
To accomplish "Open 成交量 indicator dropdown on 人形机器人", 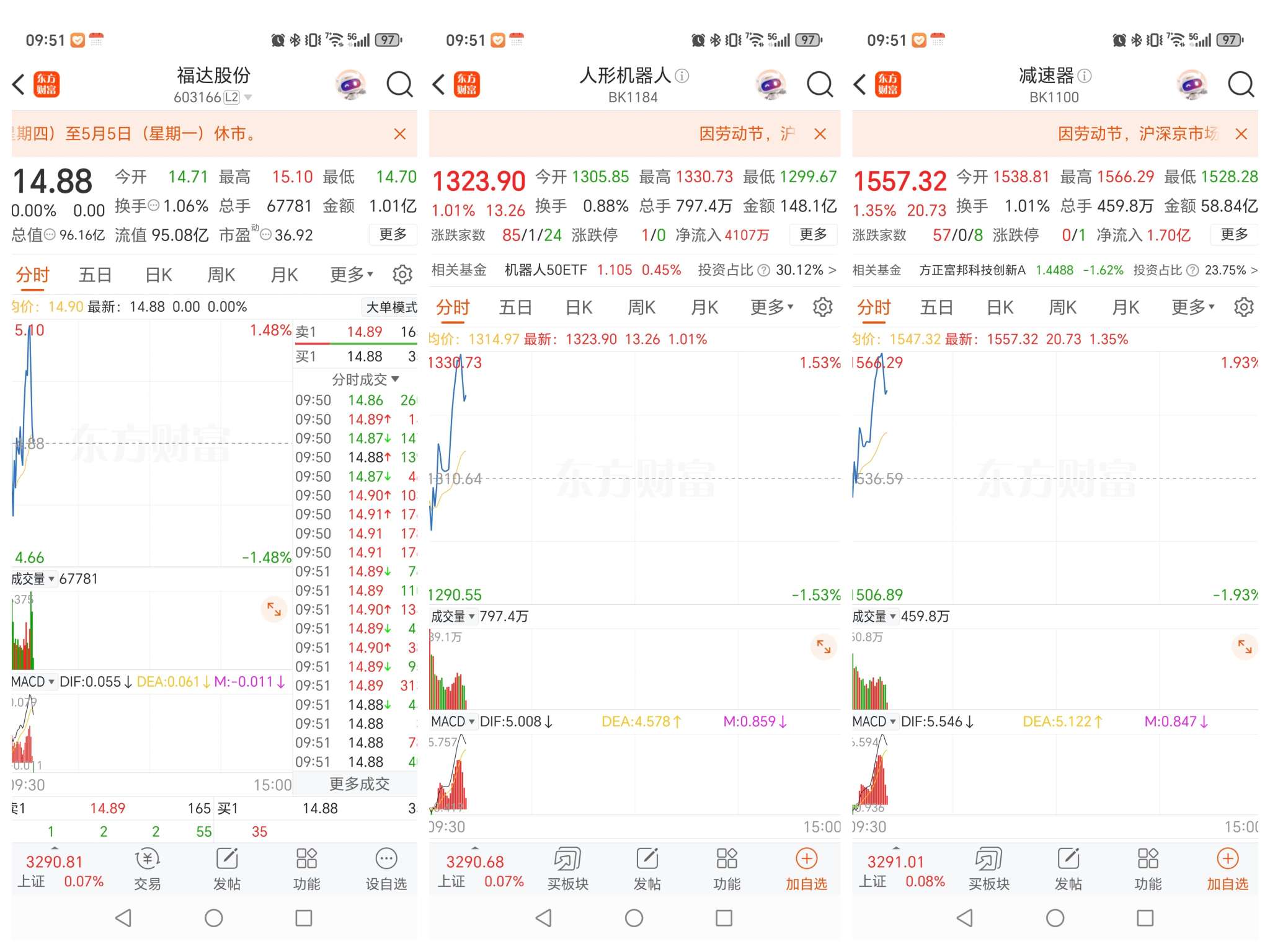I will 453,616.
